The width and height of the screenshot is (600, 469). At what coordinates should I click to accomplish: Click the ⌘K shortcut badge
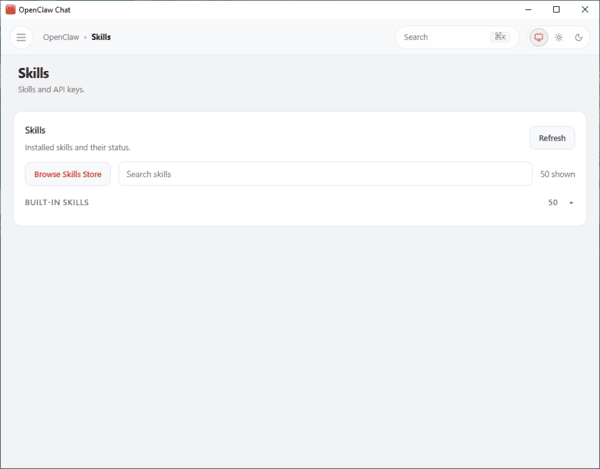(x=499, y=37)
